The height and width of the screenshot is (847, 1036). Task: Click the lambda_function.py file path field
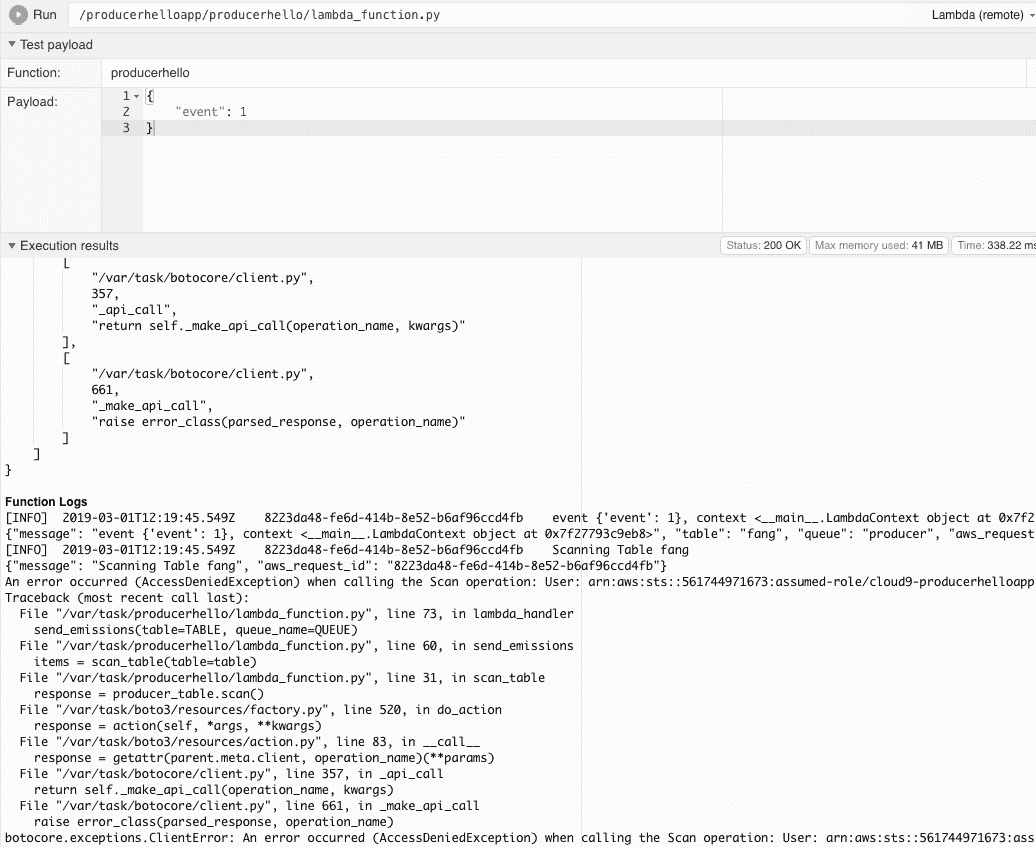(x=489, y=15)
